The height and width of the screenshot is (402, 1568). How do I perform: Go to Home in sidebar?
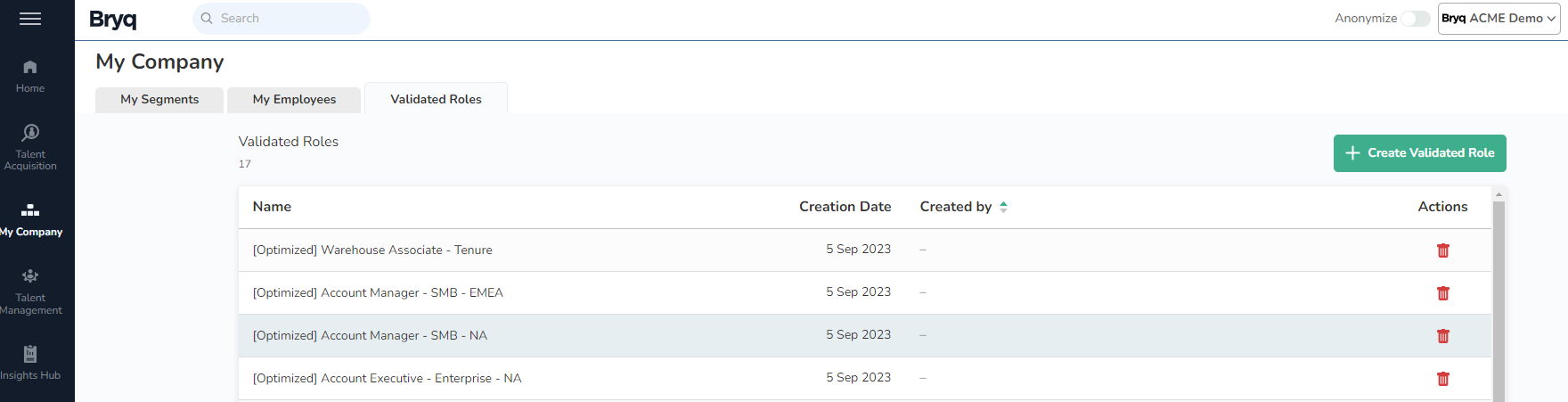pos(30,76)
